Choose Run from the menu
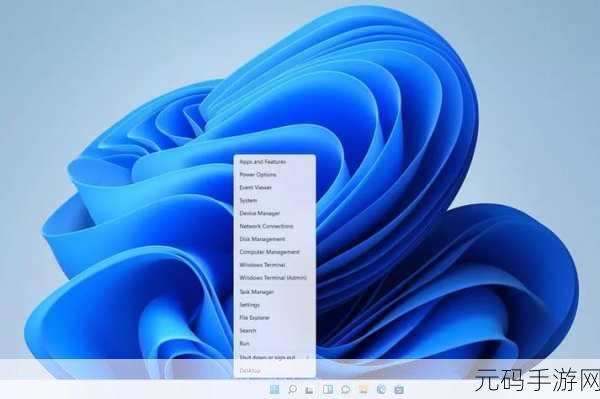The image size is (600, 399). [x=275, y=344]
